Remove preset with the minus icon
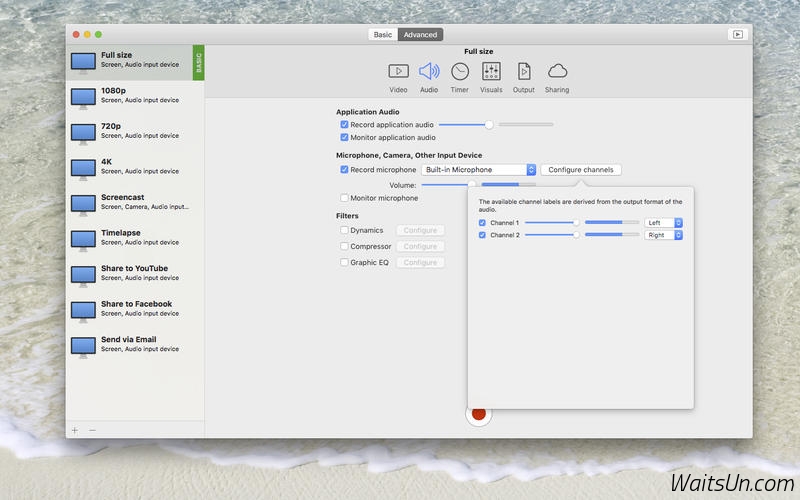 (x=93, y=430)
